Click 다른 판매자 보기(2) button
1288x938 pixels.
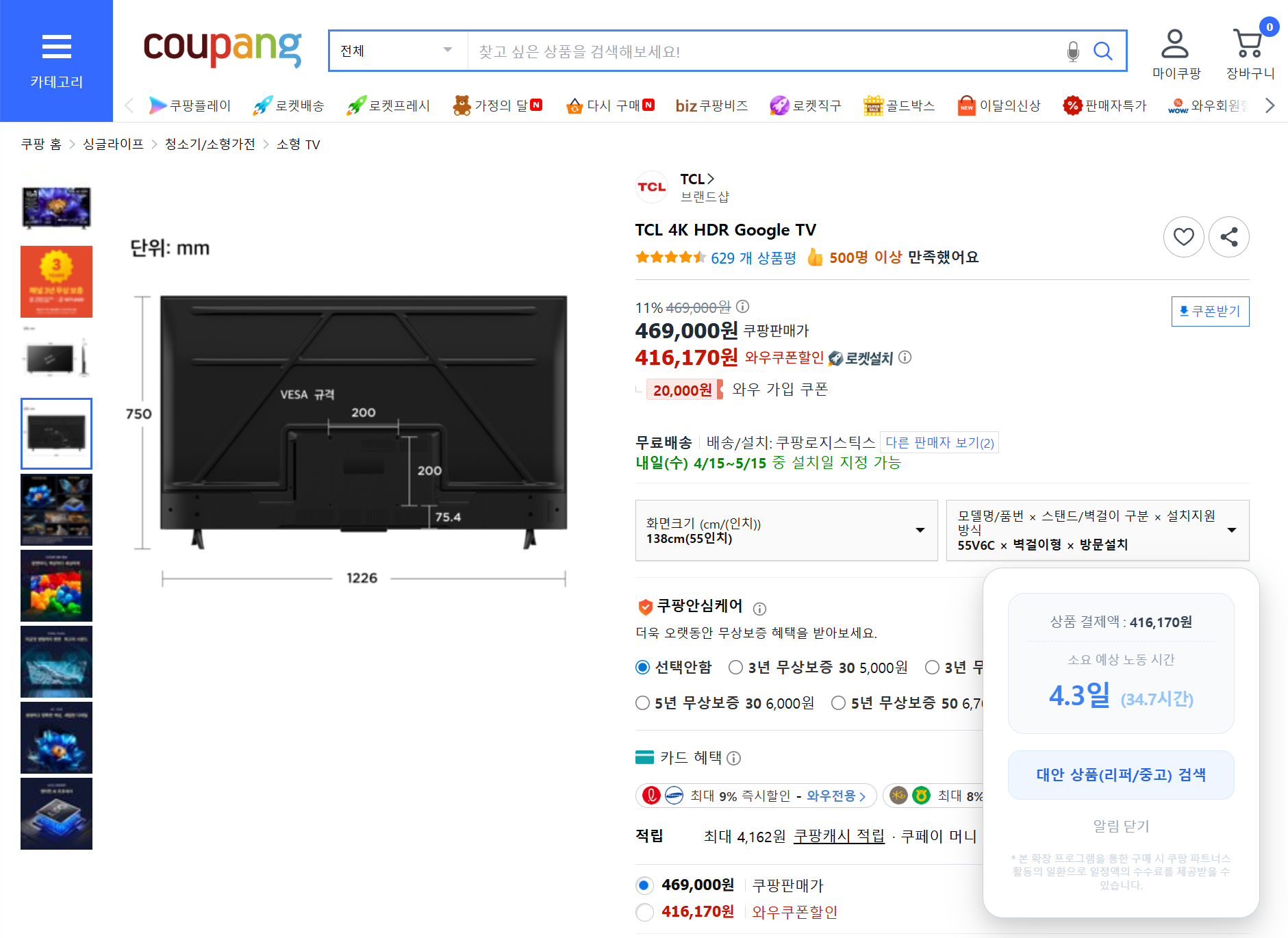click(x=939, y=442)
